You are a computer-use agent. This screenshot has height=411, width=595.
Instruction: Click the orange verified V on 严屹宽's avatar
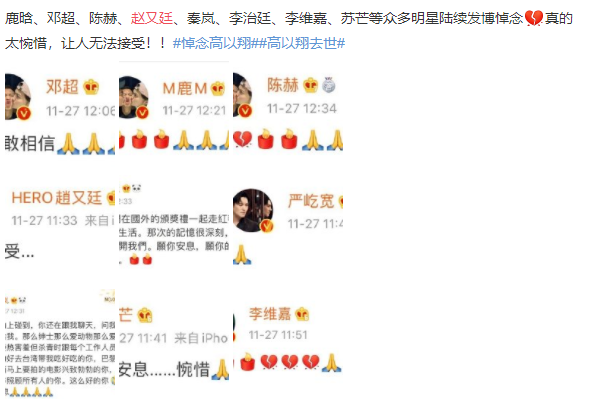(x=266, y=226)
